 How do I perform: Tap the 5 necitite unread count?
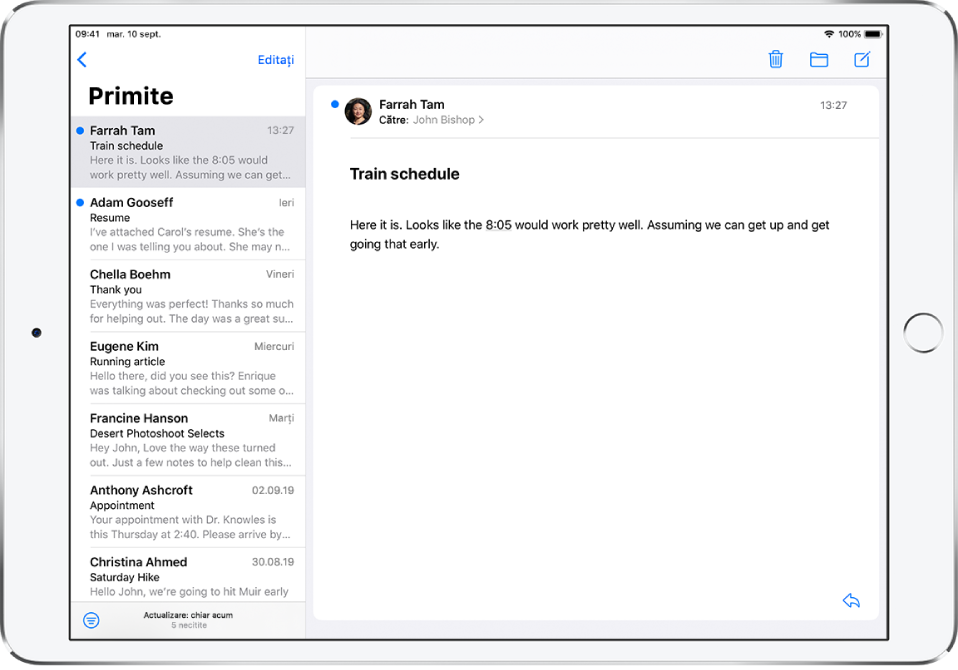pos(189,625)
